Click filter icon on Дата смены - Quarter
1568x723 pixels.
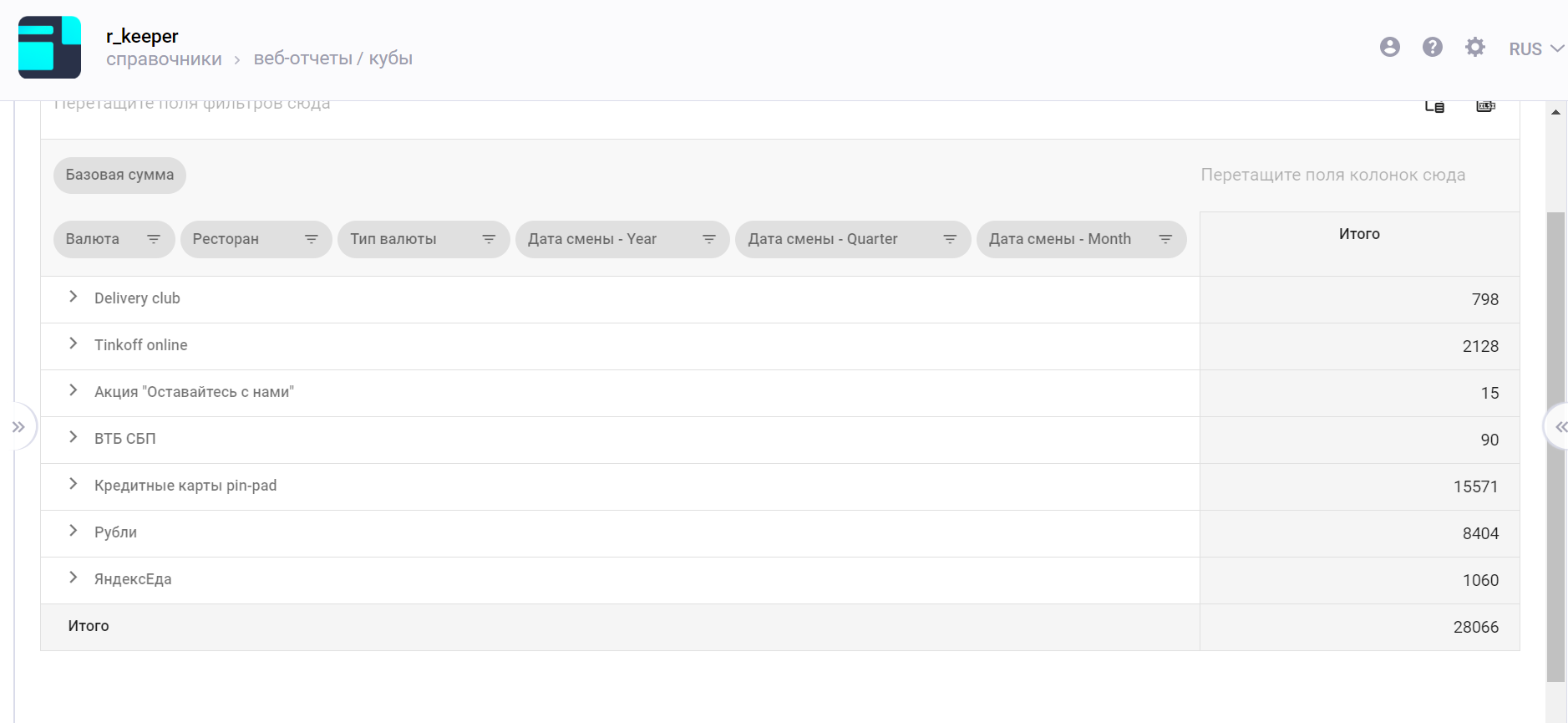[950, 239]
